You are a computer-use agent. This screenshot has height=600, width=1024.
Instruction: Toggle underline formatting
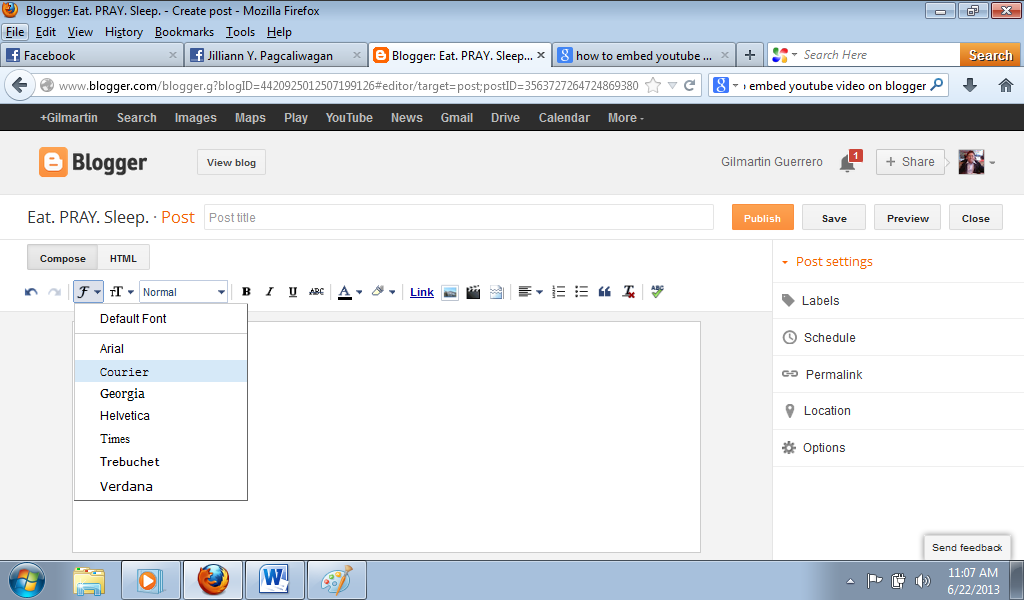(293, 292)
